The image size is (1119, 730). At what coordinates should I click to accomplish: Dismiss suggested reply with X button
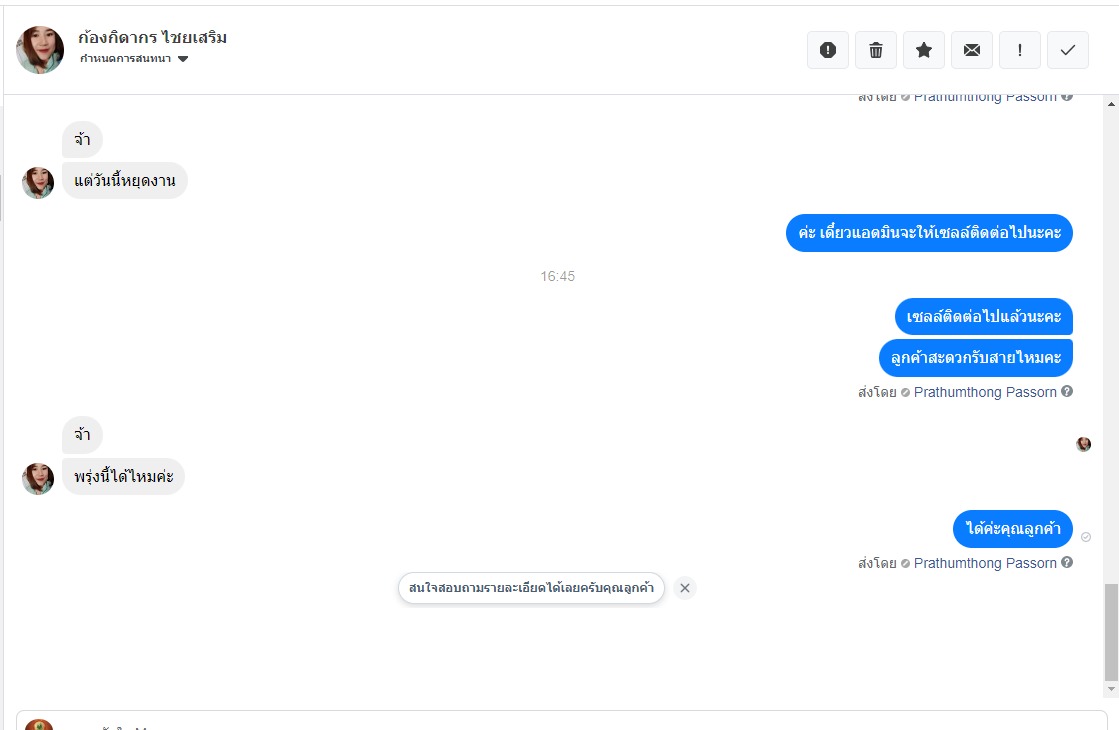[684, 588]
